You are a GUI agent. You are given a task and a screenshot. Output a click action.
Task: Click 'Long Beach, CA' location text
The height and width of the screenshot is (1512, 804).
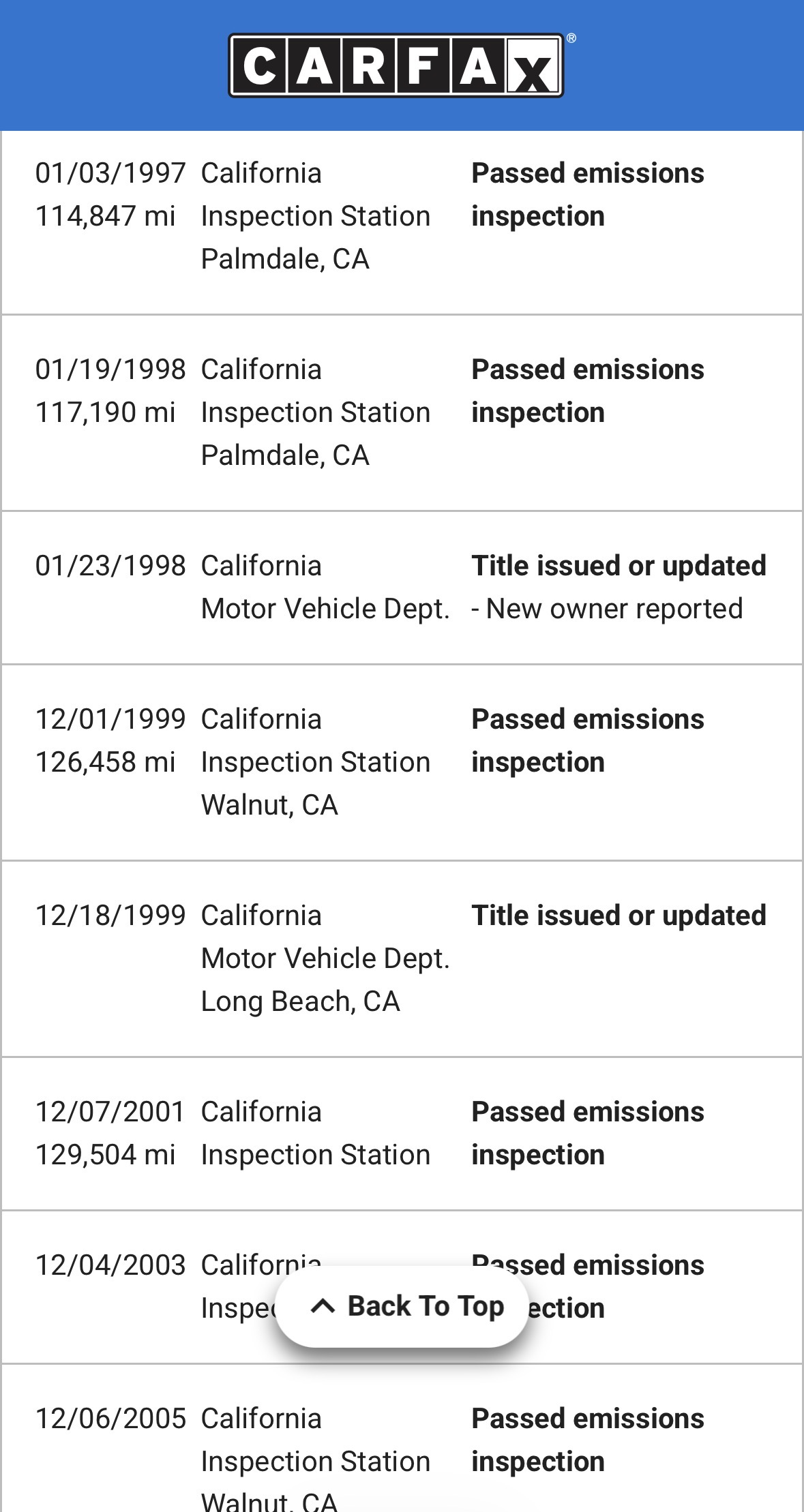coord(300,1001)
